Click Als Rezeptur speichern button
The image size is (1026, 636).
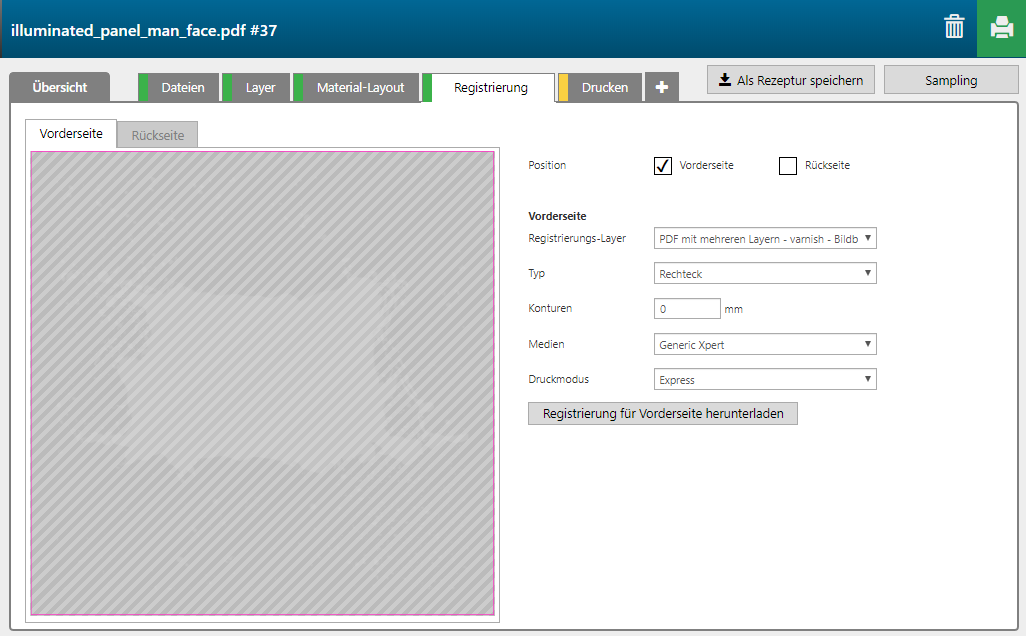pos(791,80)
